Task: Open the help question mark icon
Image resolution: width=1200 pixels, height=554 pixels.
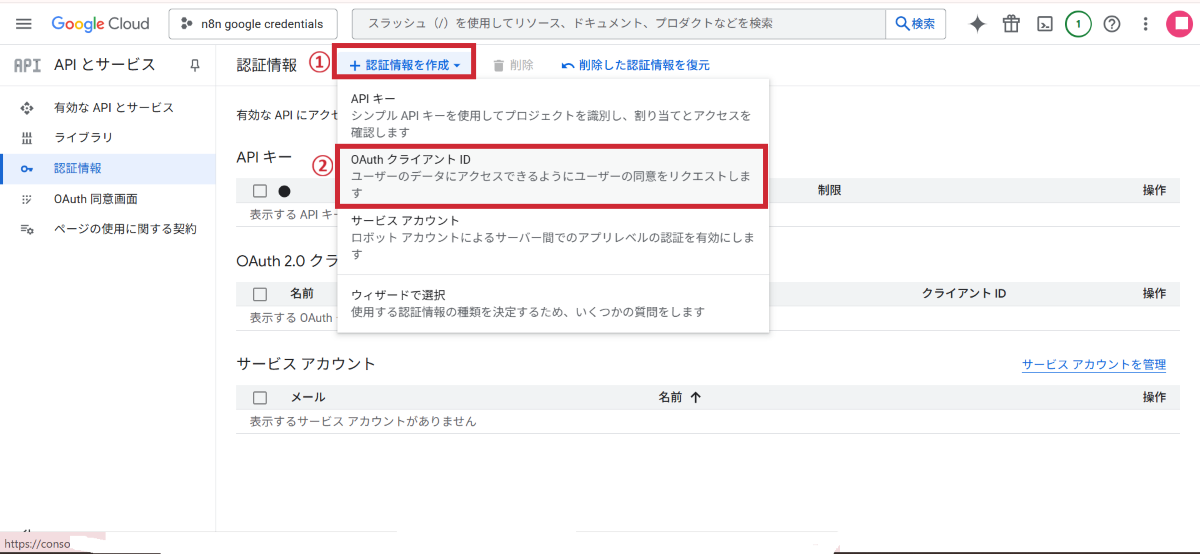Action: pos(1111,24)
